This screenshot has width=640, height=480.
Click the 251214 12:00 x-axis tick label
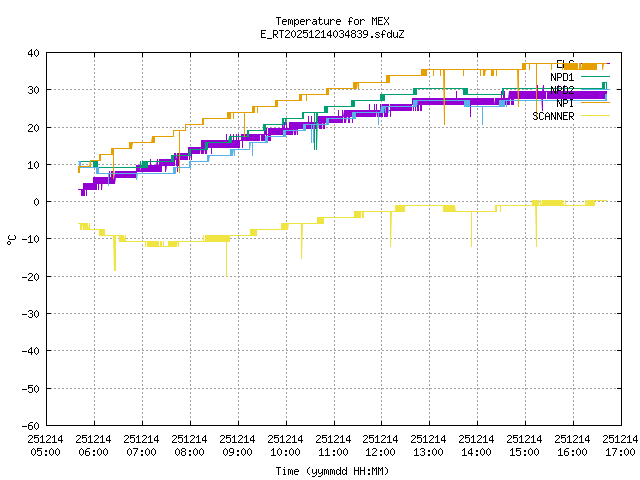tap(381, 444)
